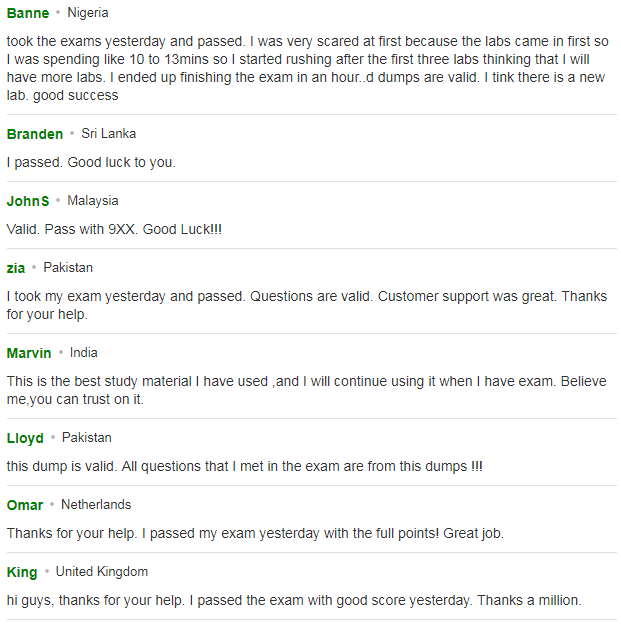Click reviewer name Lloyd
The image size is (621, 624).
(x=25, y=438)
